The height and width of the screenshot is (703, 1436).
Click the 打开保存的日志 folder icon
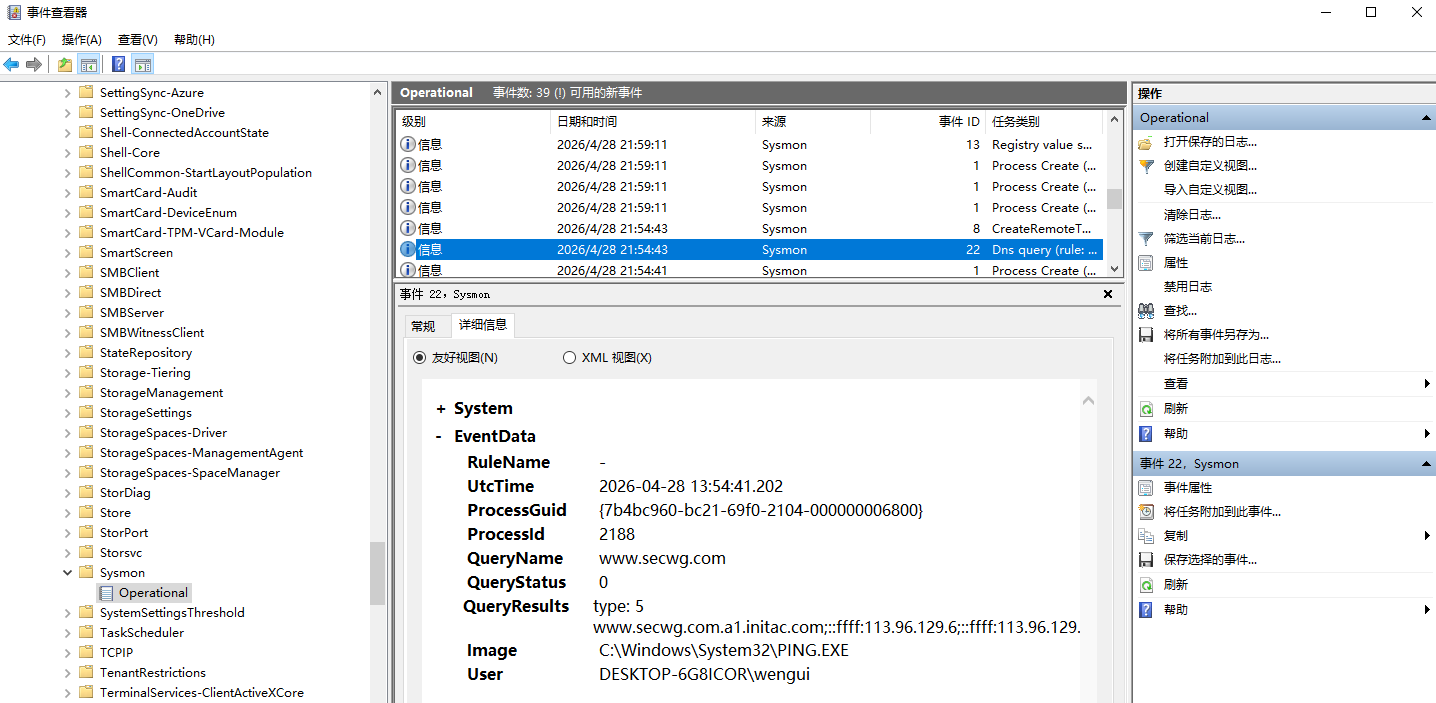1146,142
